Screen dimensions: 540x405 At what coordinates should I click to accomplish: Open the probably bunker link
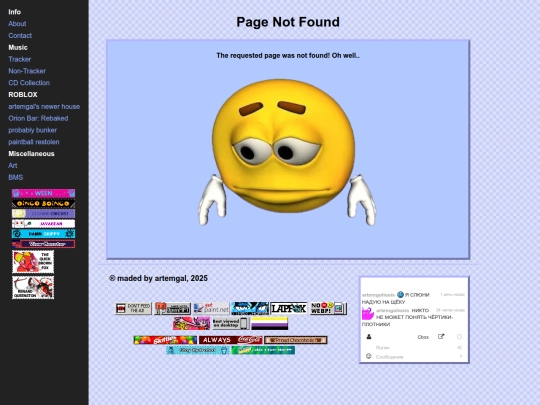tap(32, 130)
